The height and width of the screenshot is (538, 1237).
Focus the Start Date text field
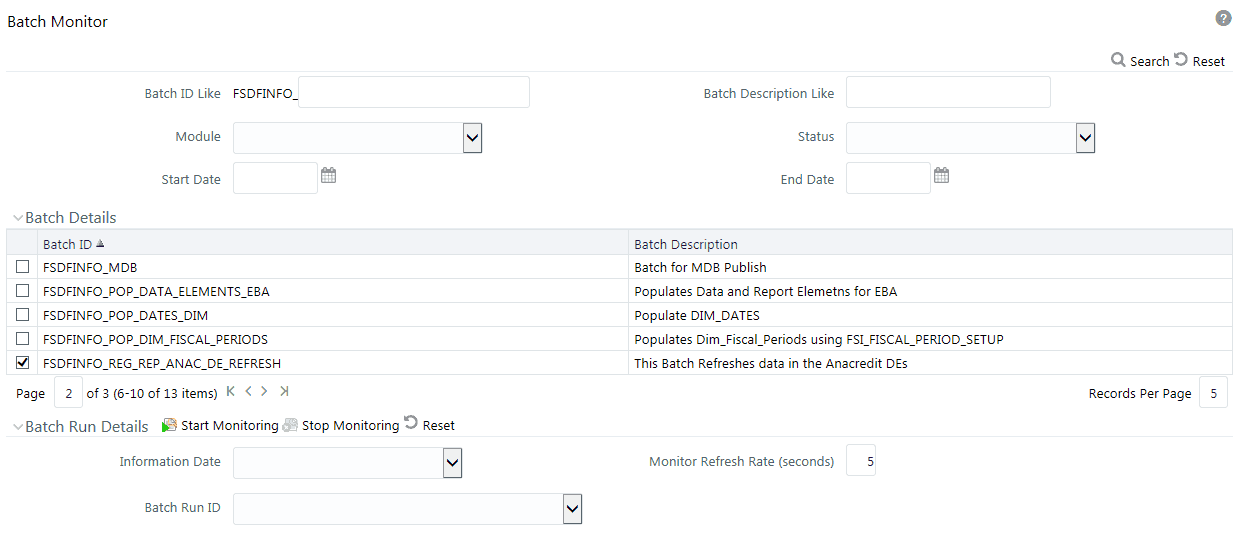tap(275, 178)
